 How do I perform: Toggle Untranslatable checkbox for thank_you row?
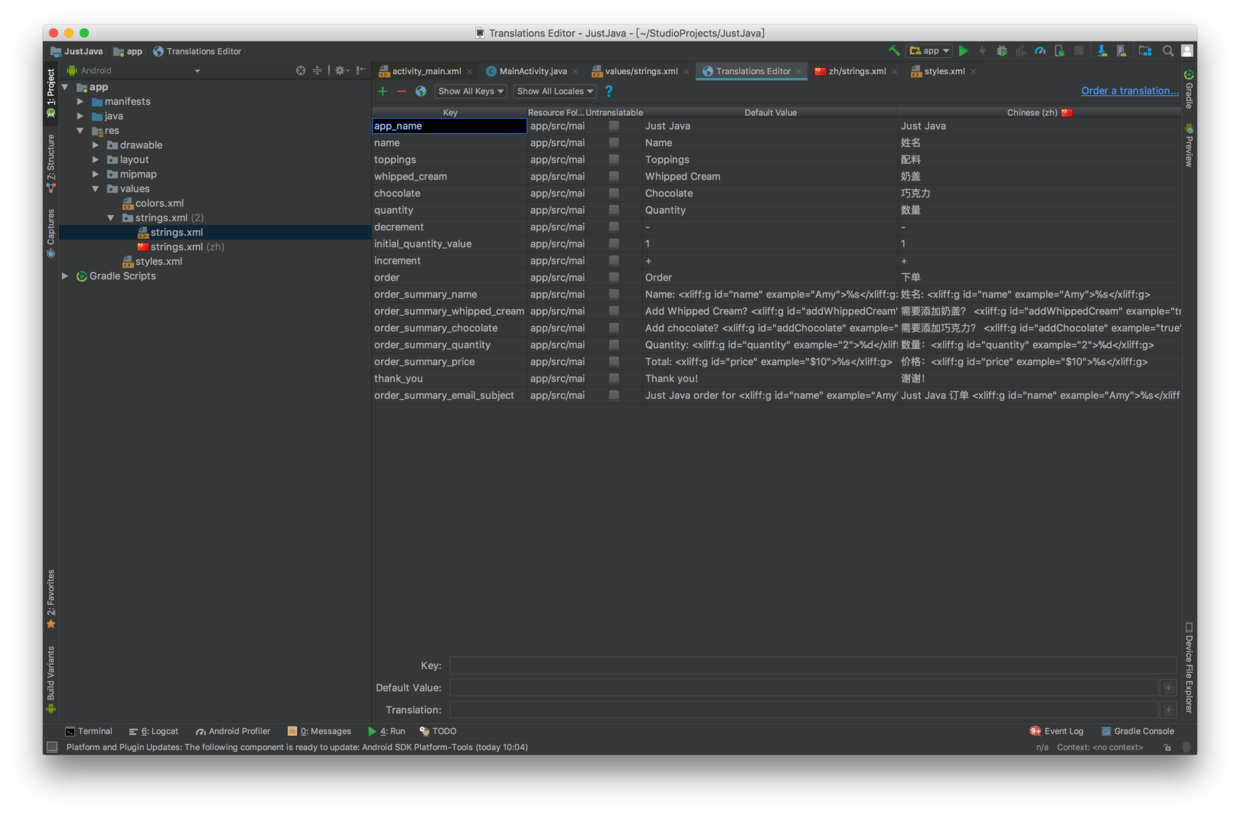[x=614, y=378]
